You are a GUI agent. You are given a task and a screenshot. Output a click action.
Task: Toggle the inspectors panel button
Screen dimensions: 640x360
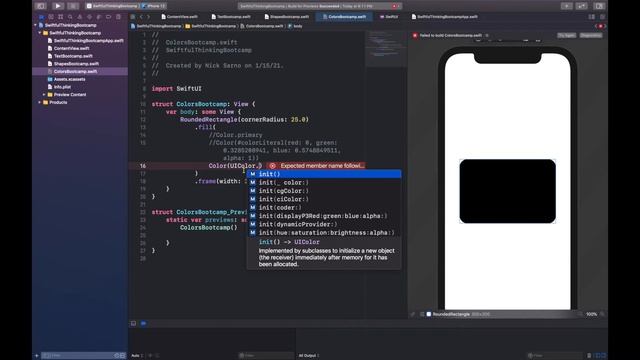click(x=599, y=6)
